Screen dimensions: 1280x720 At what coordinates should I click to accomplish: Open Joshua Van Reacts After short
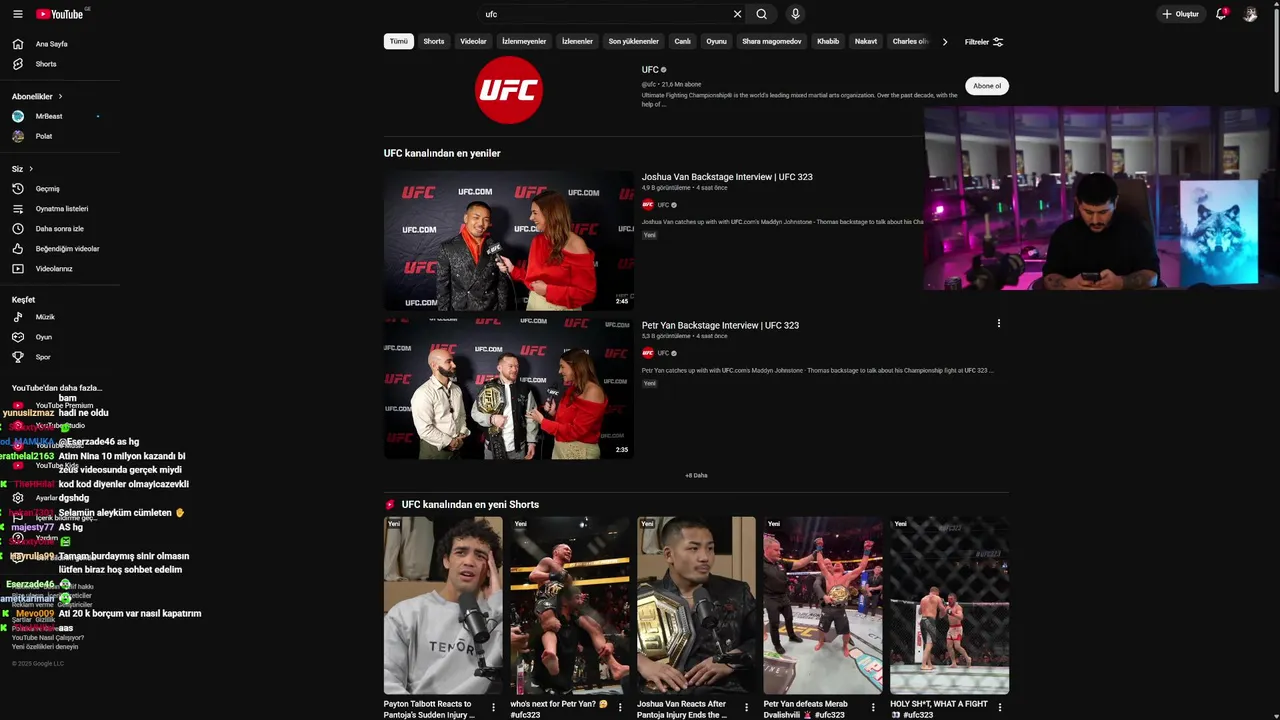point(697,605)
